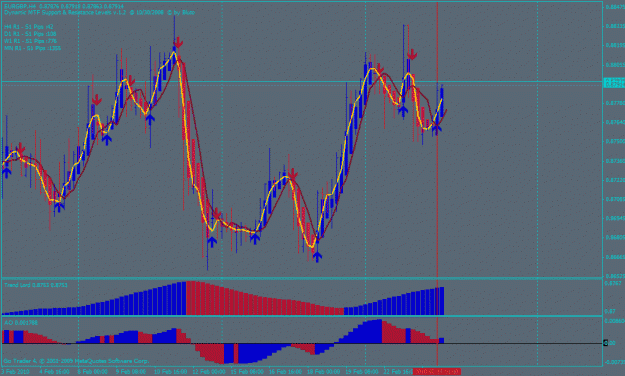Click the Trend Lord indicator label
The image size is (625, 376).
35,285
